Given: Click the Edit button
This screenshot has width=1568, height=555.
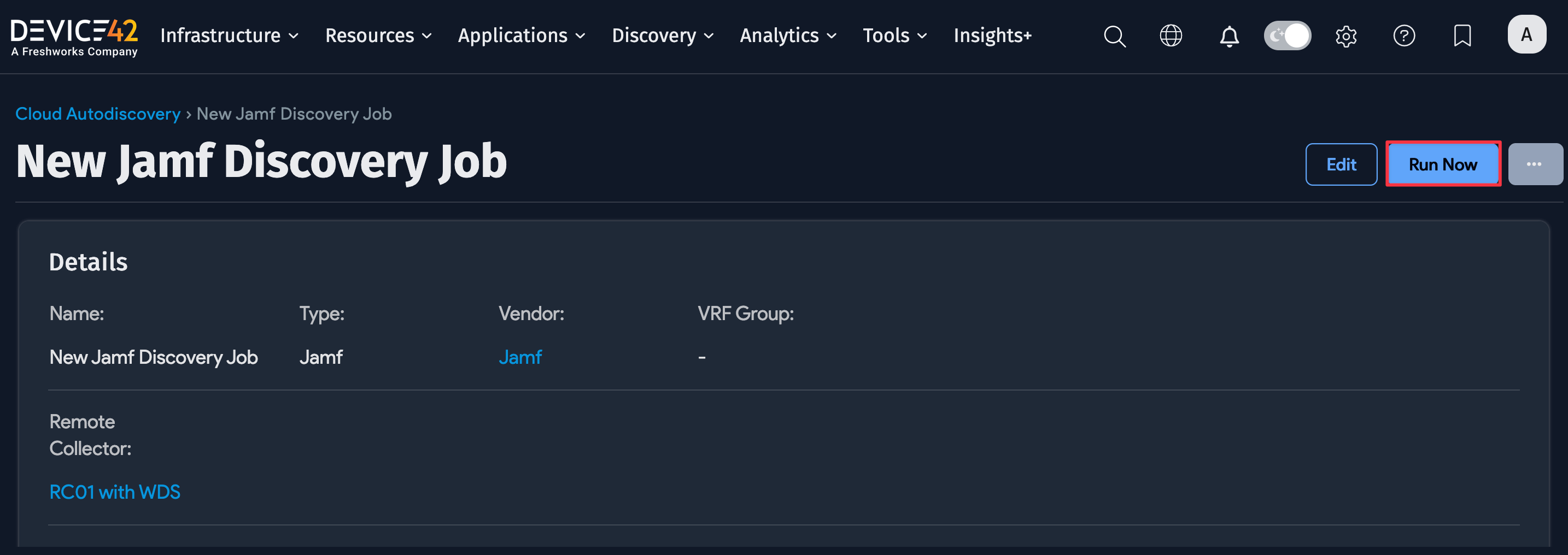Looking at the screenshot, I should (x=1341, y=163).
